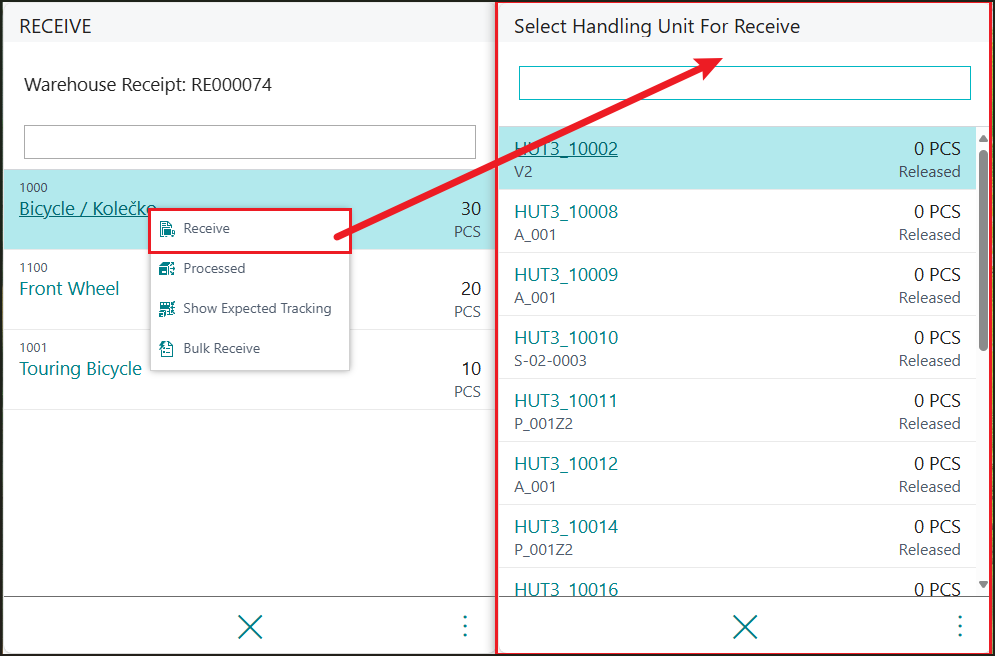Close the Select Handling Unit panel
This screenshot has height=656, width=995.
[x=745, y=627]
